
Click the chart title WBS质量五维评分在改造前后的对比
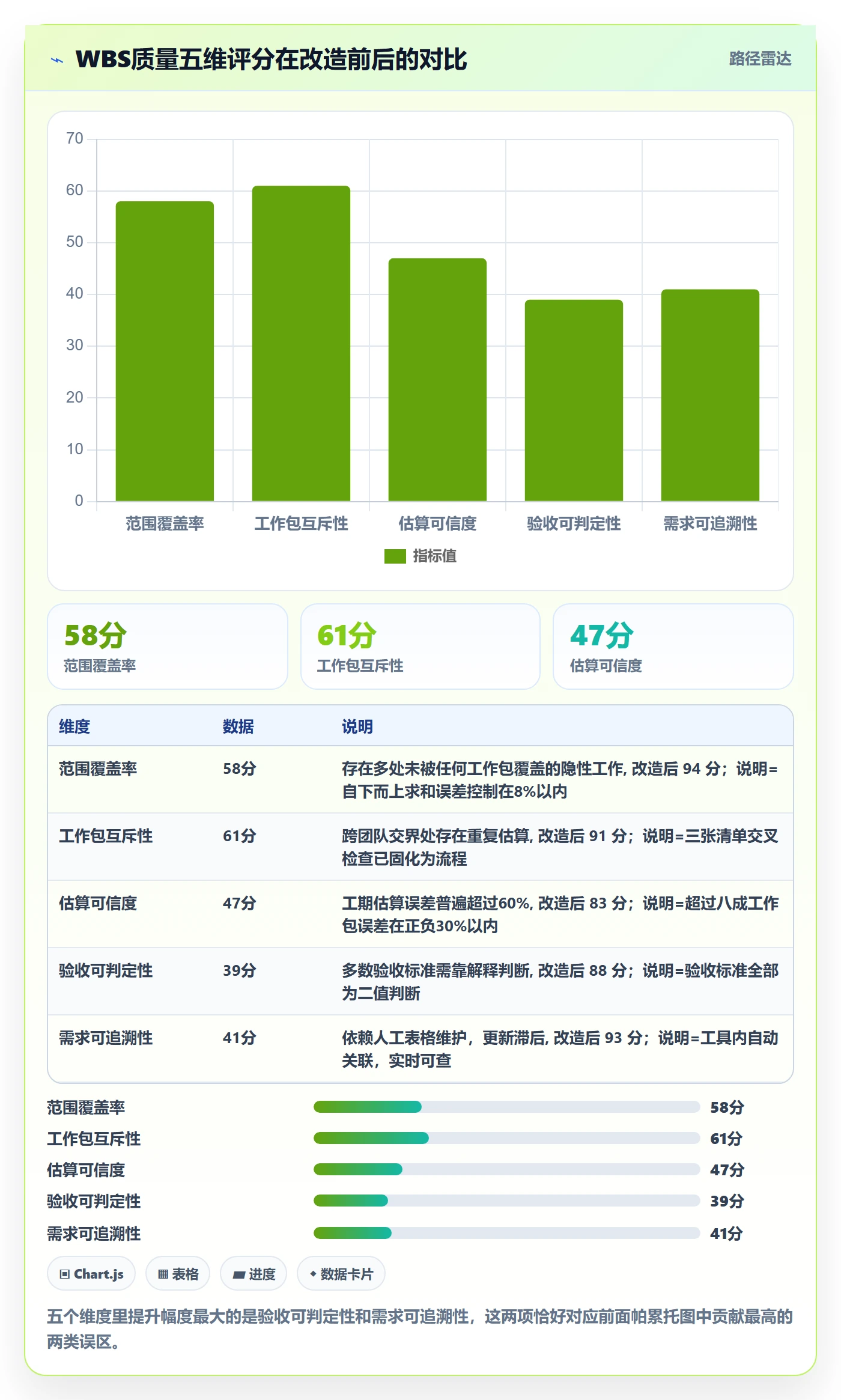[272, 59]
